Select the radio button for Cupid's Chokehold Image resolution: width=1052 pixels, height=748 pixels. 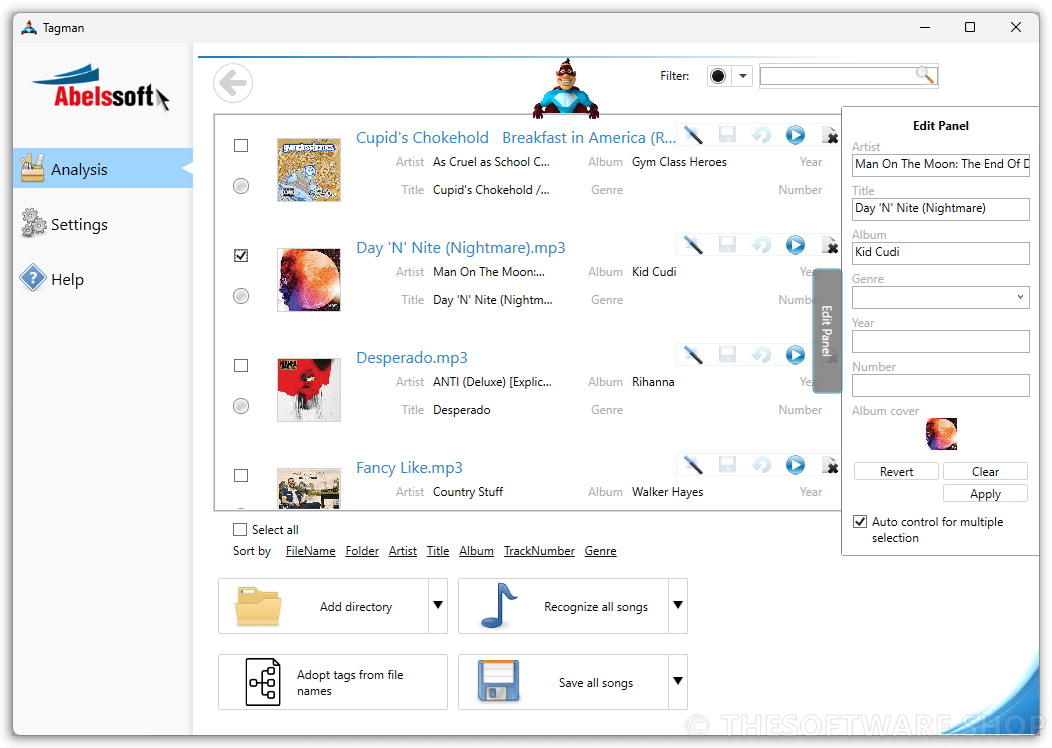[241, 186]
